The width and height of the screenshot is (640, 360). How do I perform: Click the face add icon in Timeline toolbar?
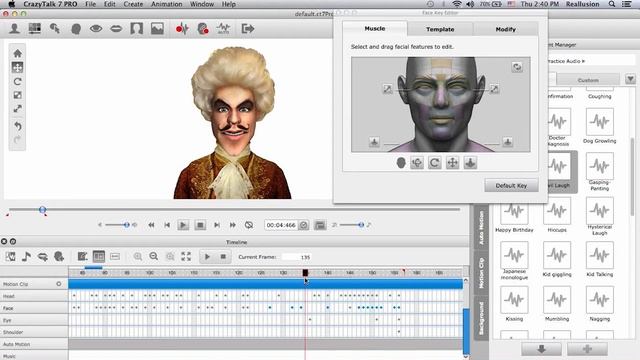tap(59, 256)
